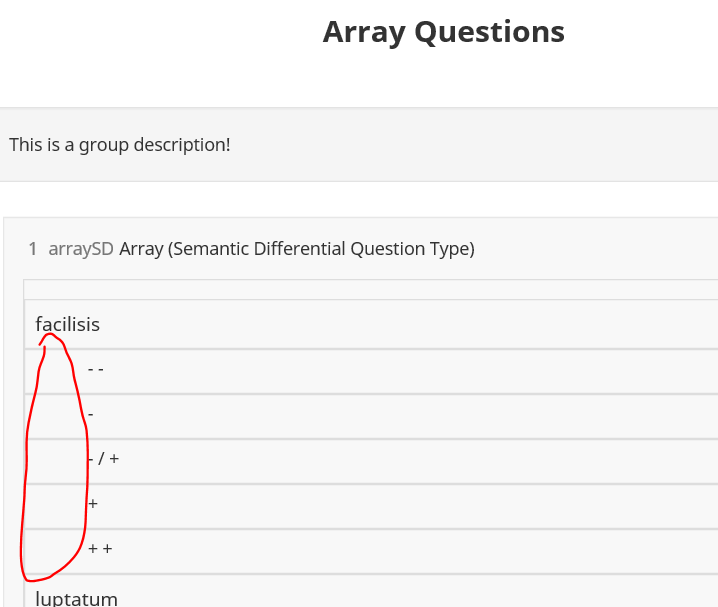Select the '- -' answer option label

96,369
